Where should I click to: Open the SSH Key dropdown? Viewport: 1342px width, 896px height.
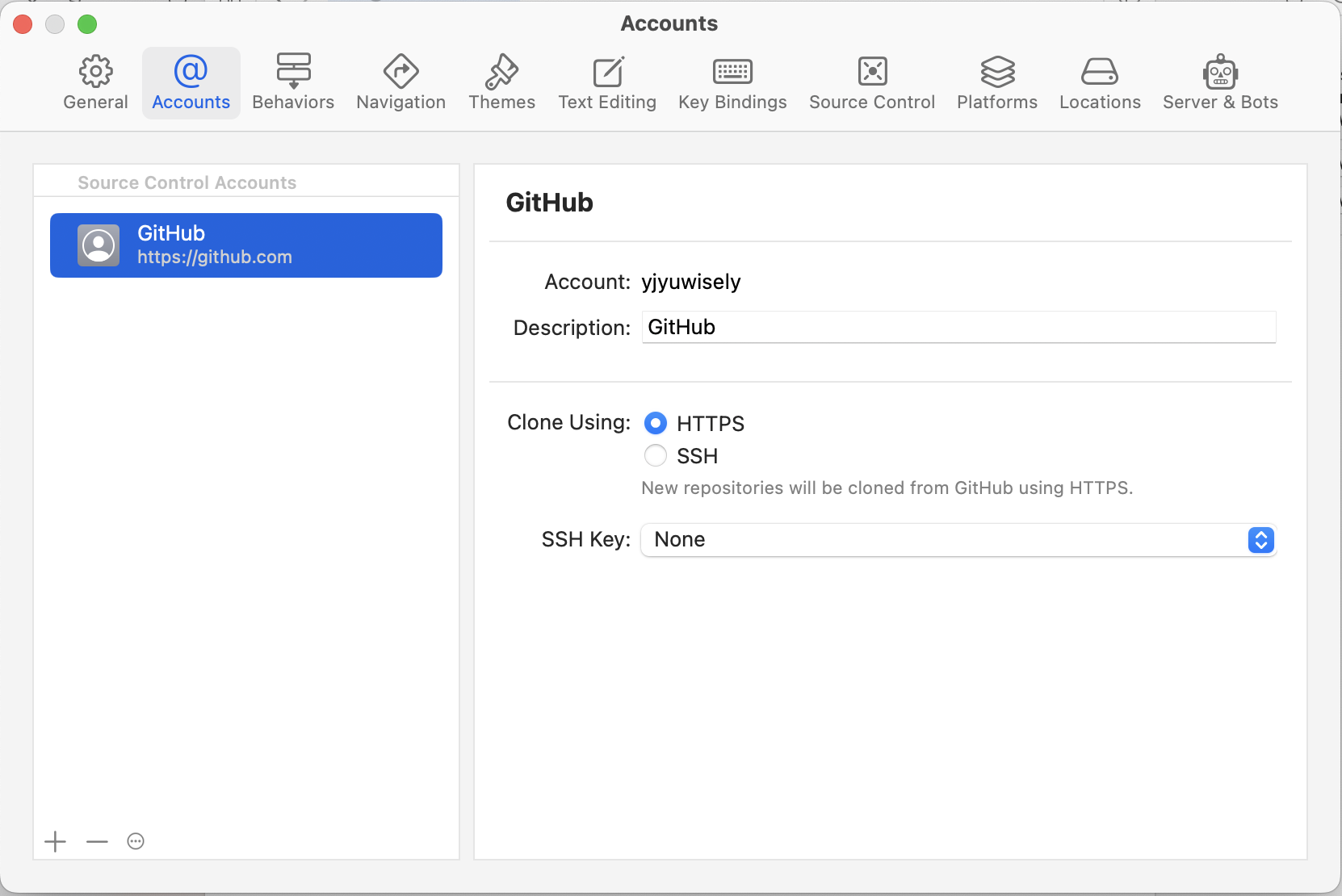958,539
